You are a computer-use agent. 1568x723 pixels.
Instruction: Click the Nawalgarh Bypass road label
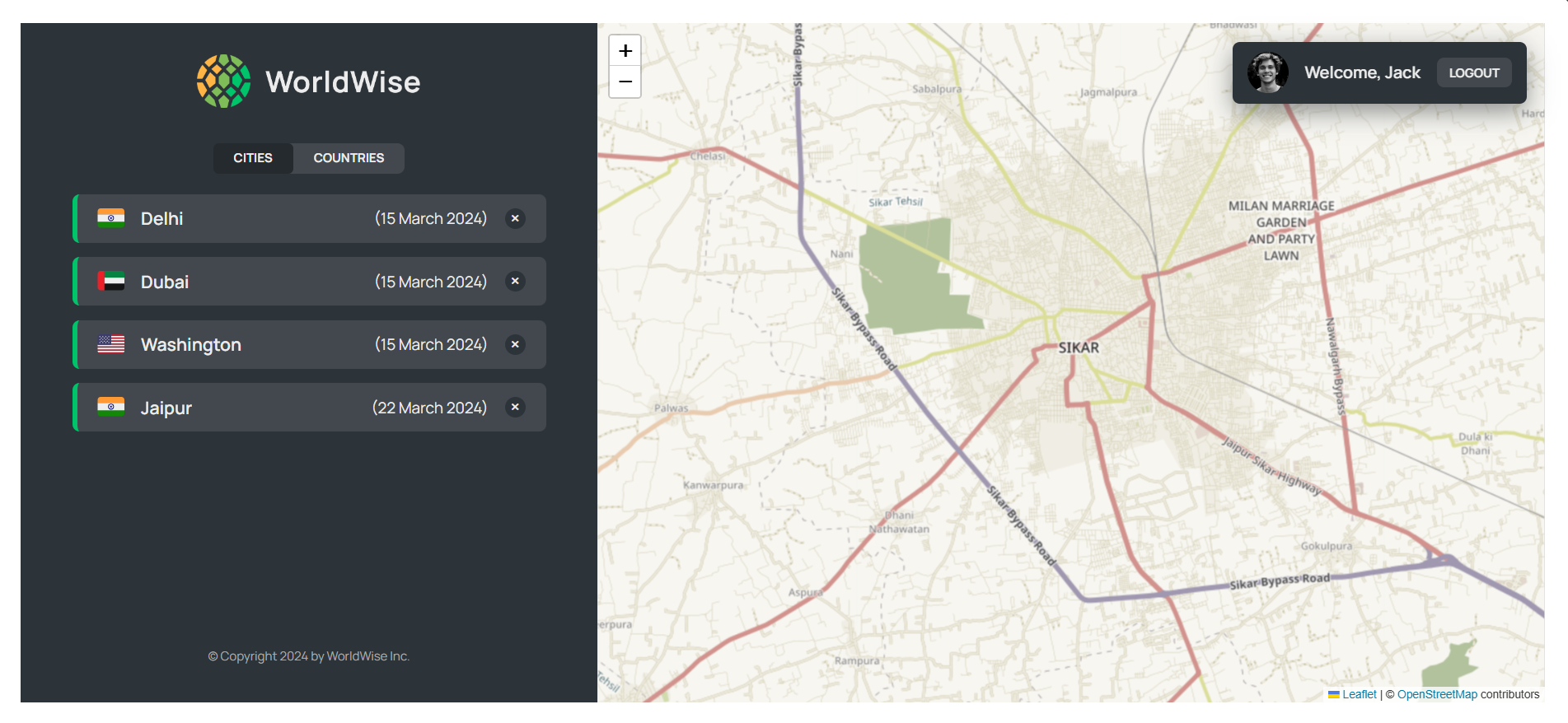click(x=1335, y=366)
